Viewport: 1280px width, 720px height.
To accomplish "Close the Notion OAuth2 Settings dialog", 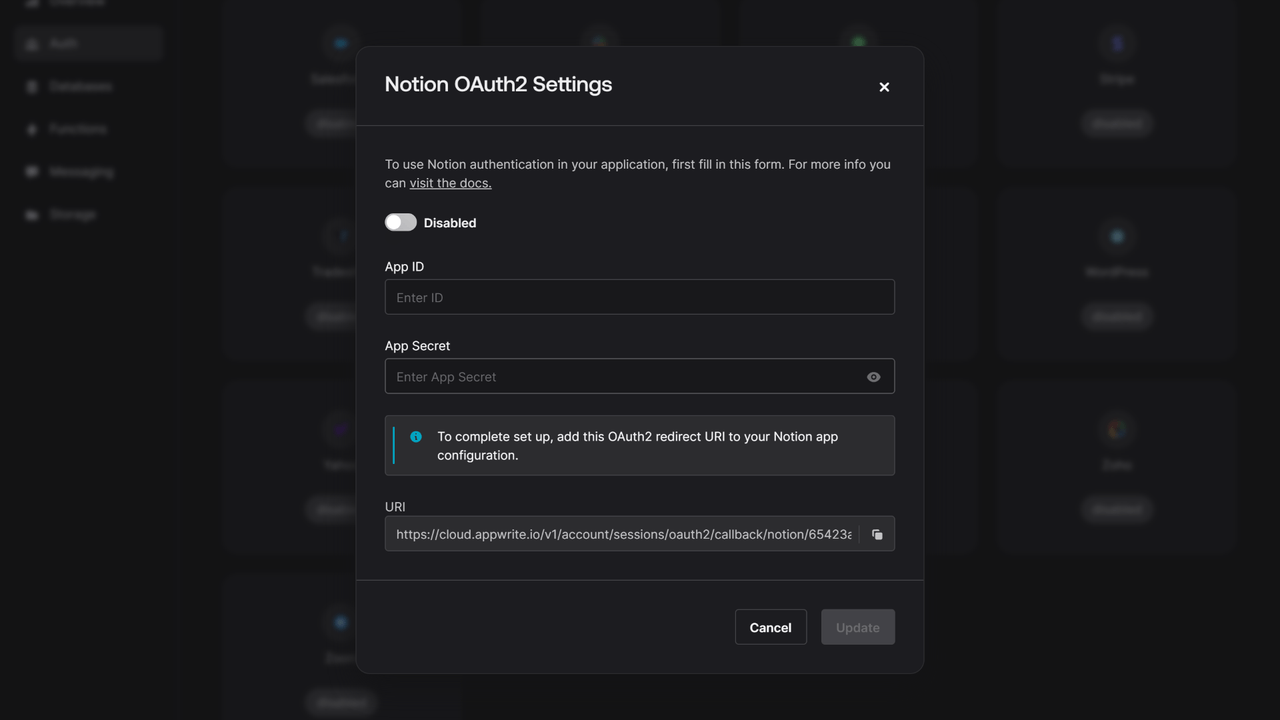I will pos(884,87).
